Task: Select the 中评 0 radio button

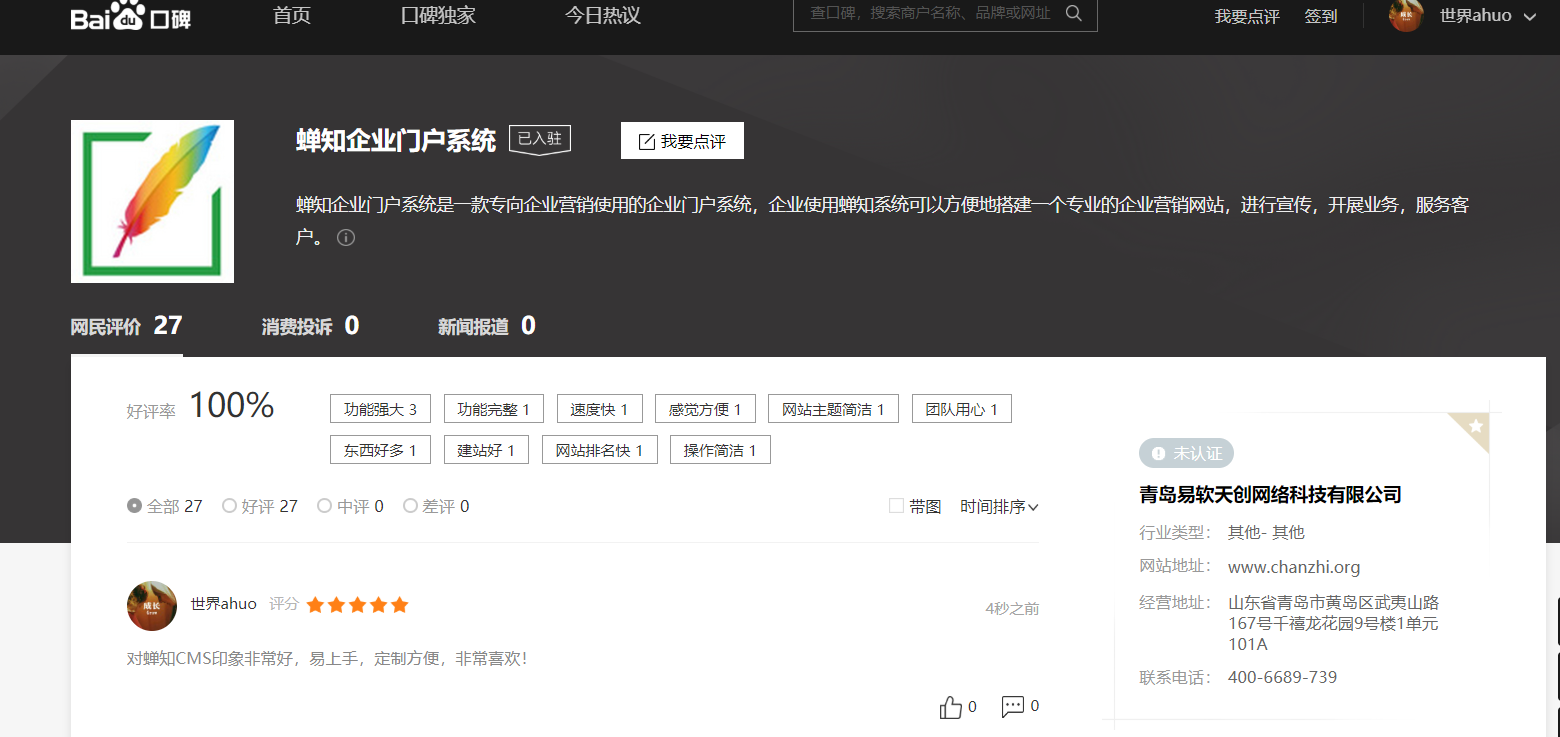Action: click(x=324, y=506)
